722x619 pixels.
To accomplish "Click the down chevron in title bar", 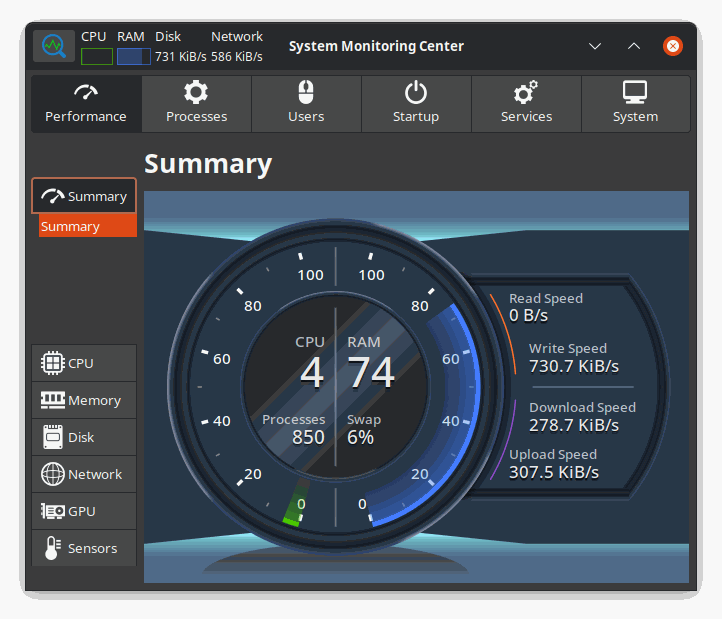I will click(595, 46).
